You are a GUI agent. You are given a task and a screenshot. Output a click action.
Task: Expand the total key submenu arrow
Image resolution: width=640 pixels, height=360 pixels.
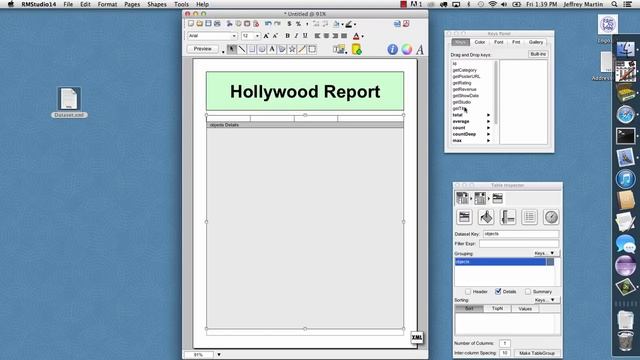[x=488, y=115]
